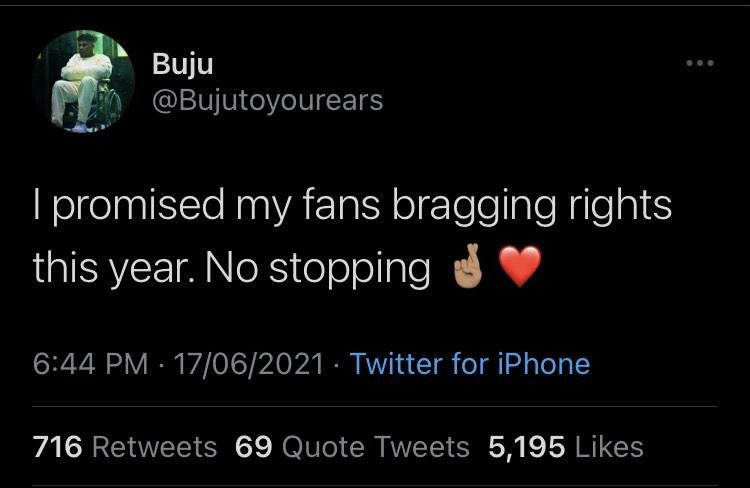Click the red heart emoji
750x488 pixels.
pos(520,266)
